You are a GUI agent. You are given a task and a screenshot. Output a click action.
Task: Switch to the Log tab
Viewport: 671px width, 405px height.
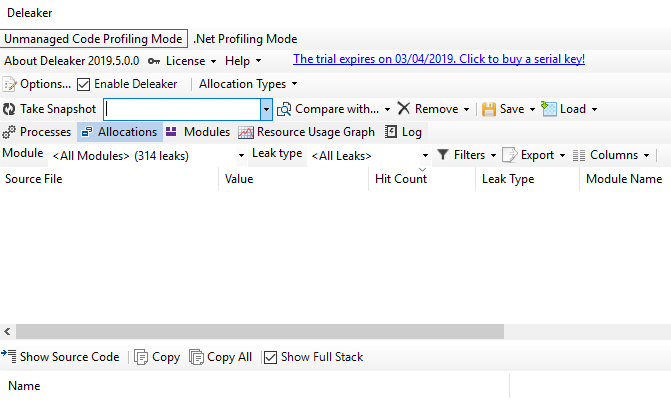click(x=404, y=132)
